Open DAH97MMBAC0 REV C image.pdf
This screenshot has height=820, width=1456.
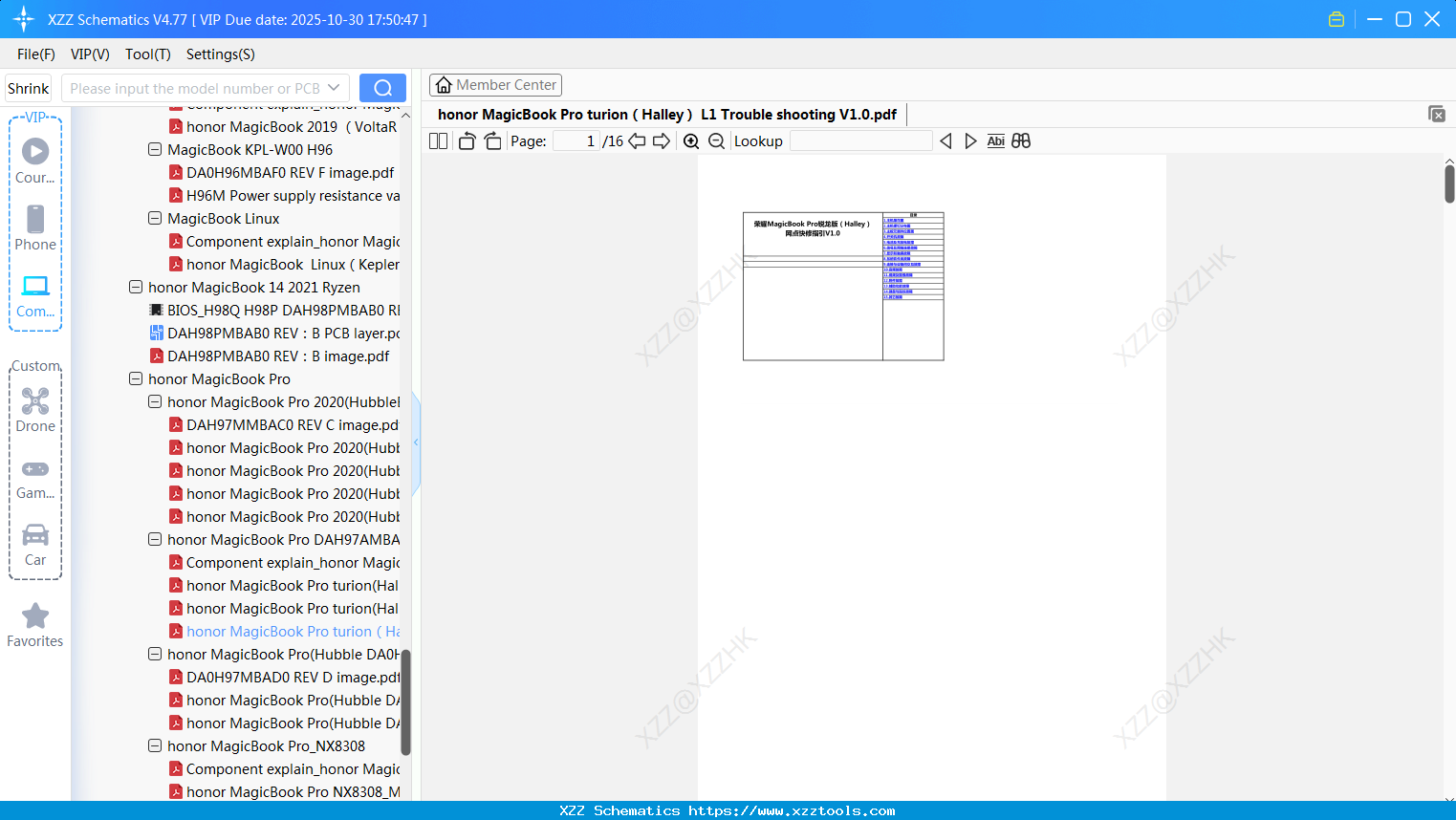tap(284, 425)
